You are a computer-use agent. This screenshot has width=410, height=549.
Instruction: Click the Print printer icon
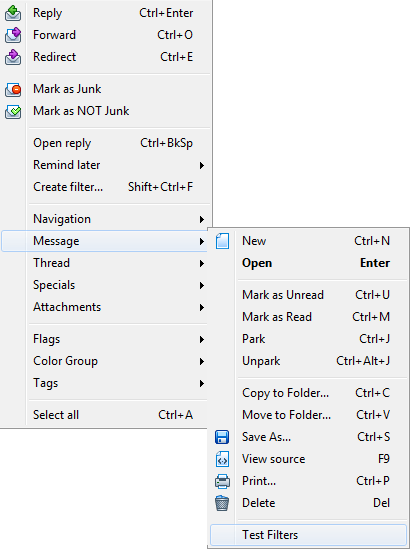coord(222,481)
